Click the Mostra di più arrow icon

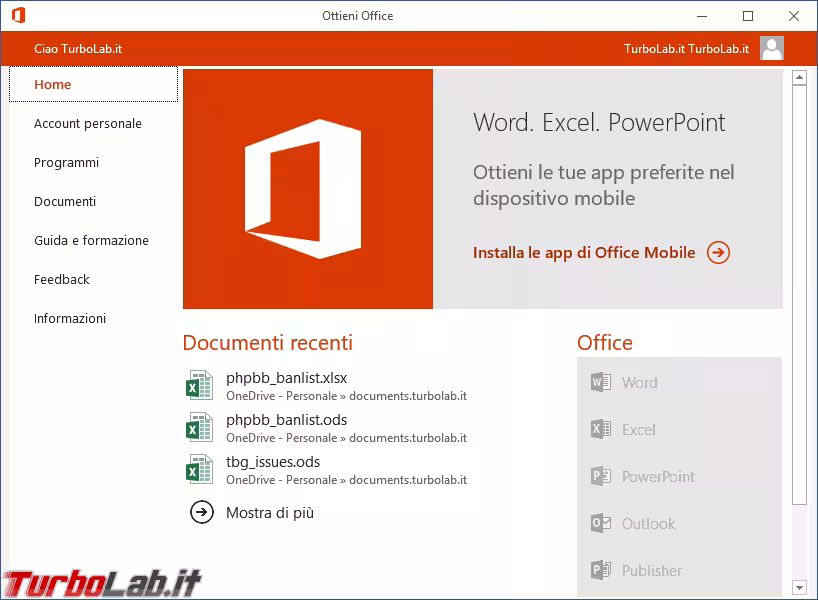(x=202, y=512)
